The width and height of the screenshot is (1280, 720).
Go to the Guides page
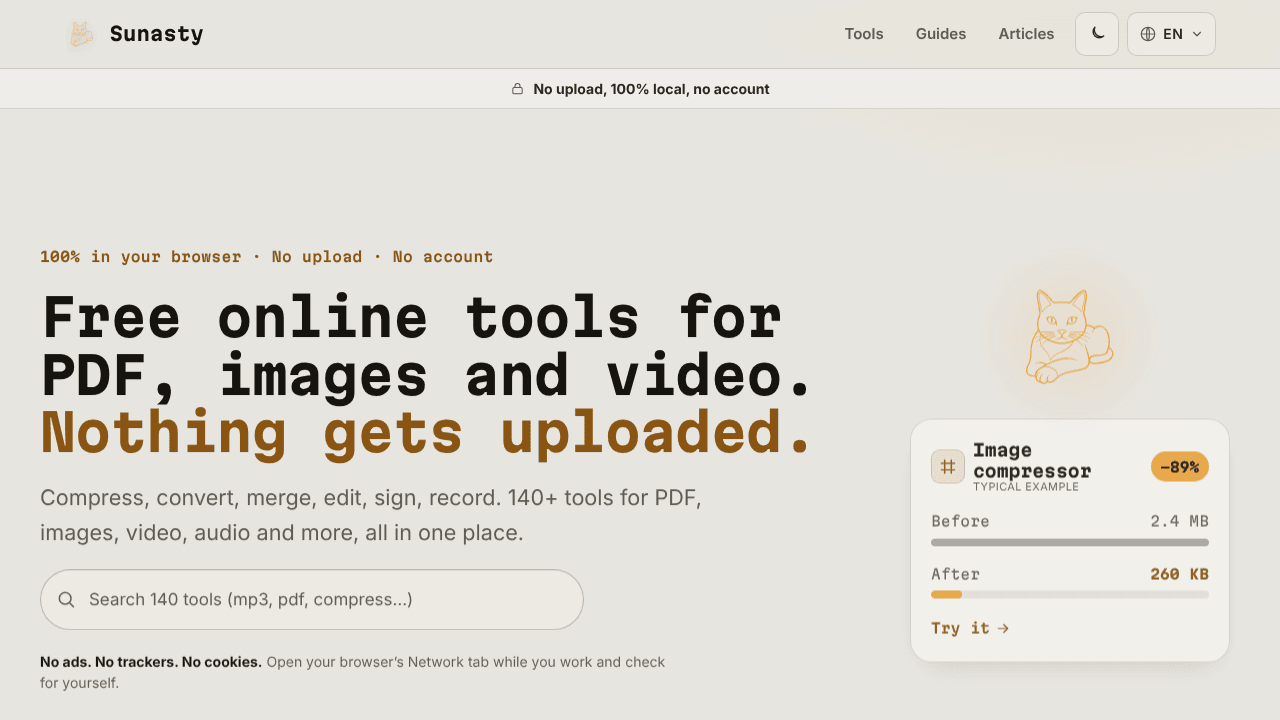click(941, 34)
